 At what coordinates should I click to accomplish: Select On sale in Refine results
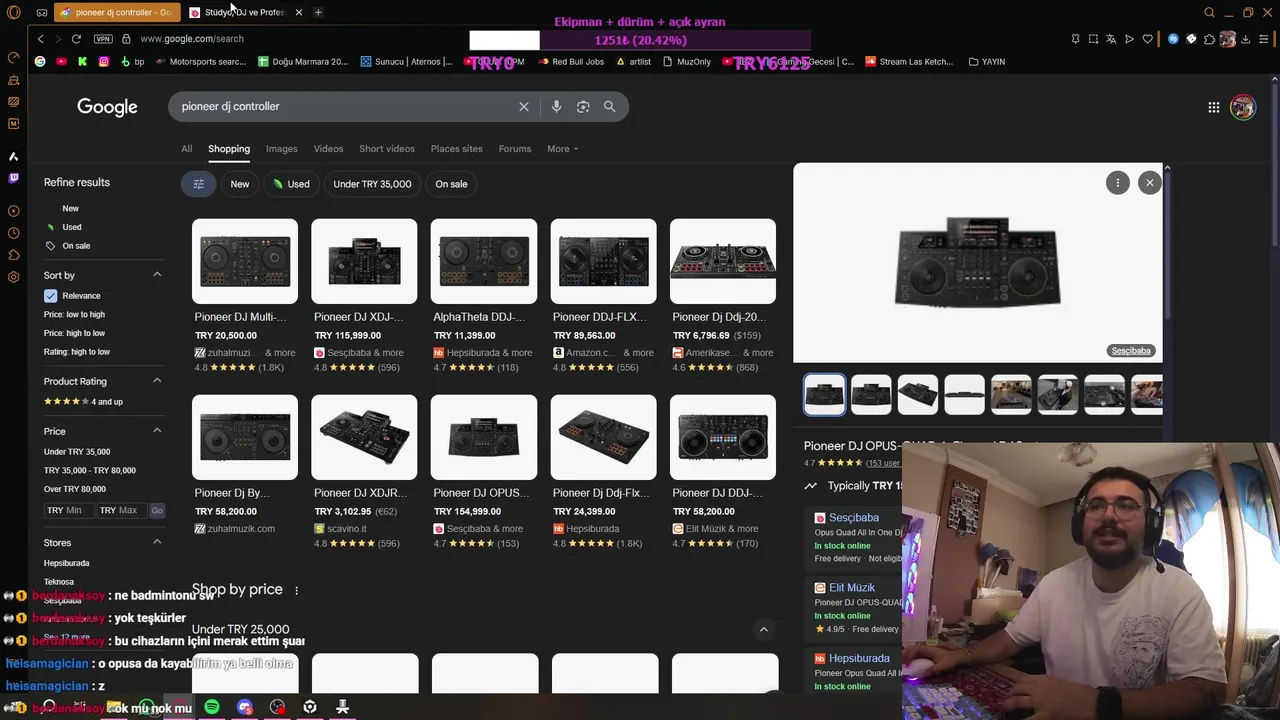[x=76, y=246]
